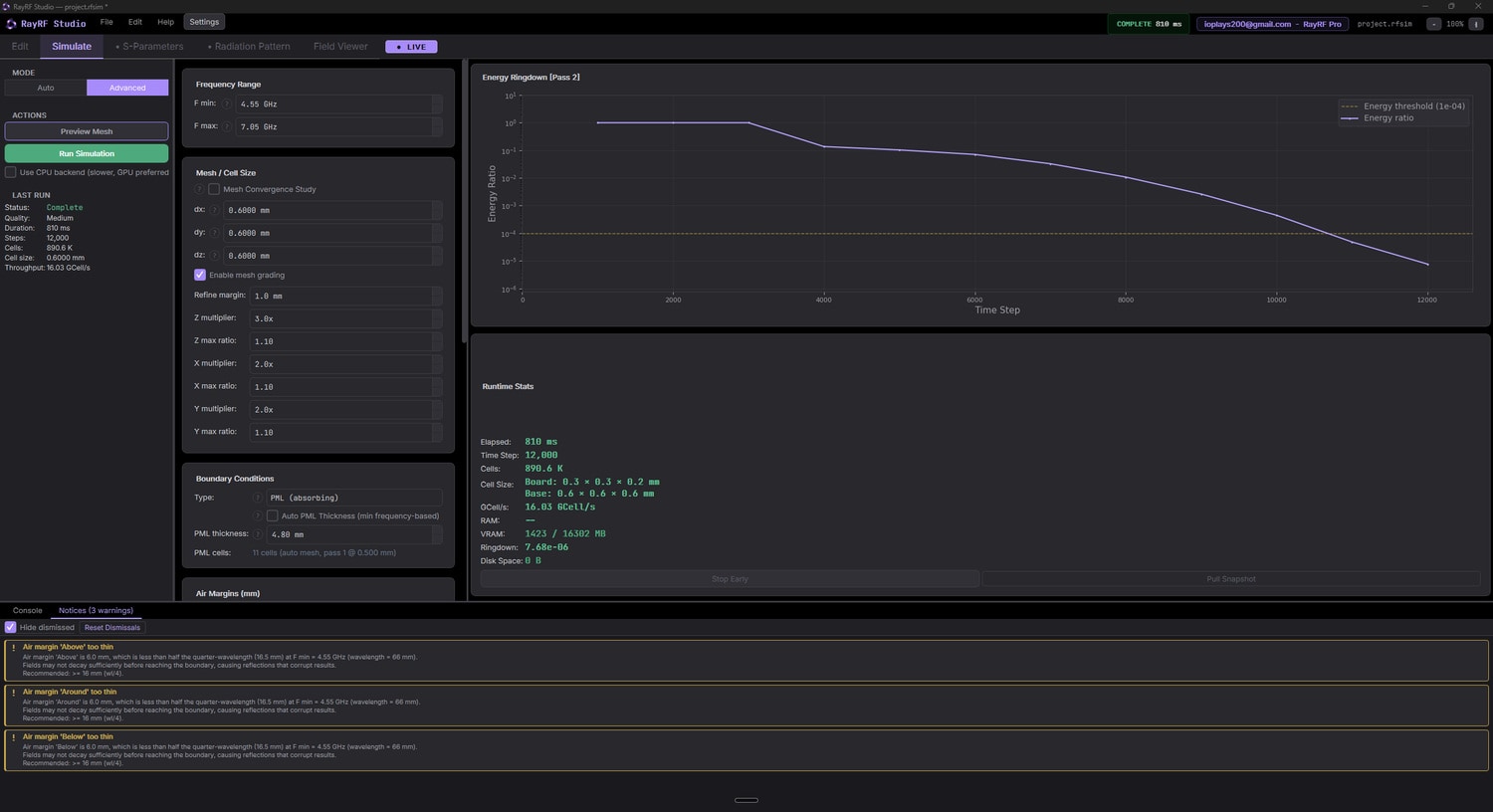Screen dimensions: 1493x812
Task: Click the F min help icon
Action: tap(227, 103)
